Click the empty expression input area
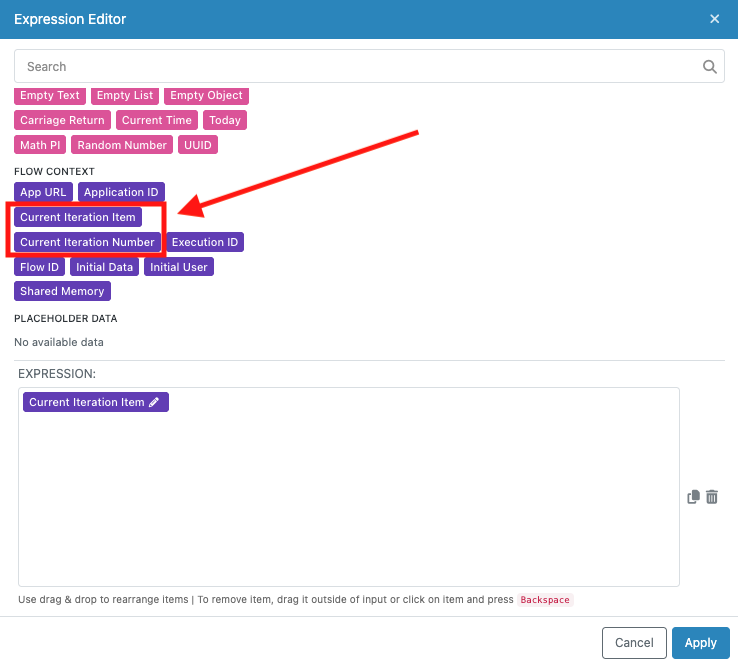Viewport: 738px width, 666px height. [x=348, y=500]
